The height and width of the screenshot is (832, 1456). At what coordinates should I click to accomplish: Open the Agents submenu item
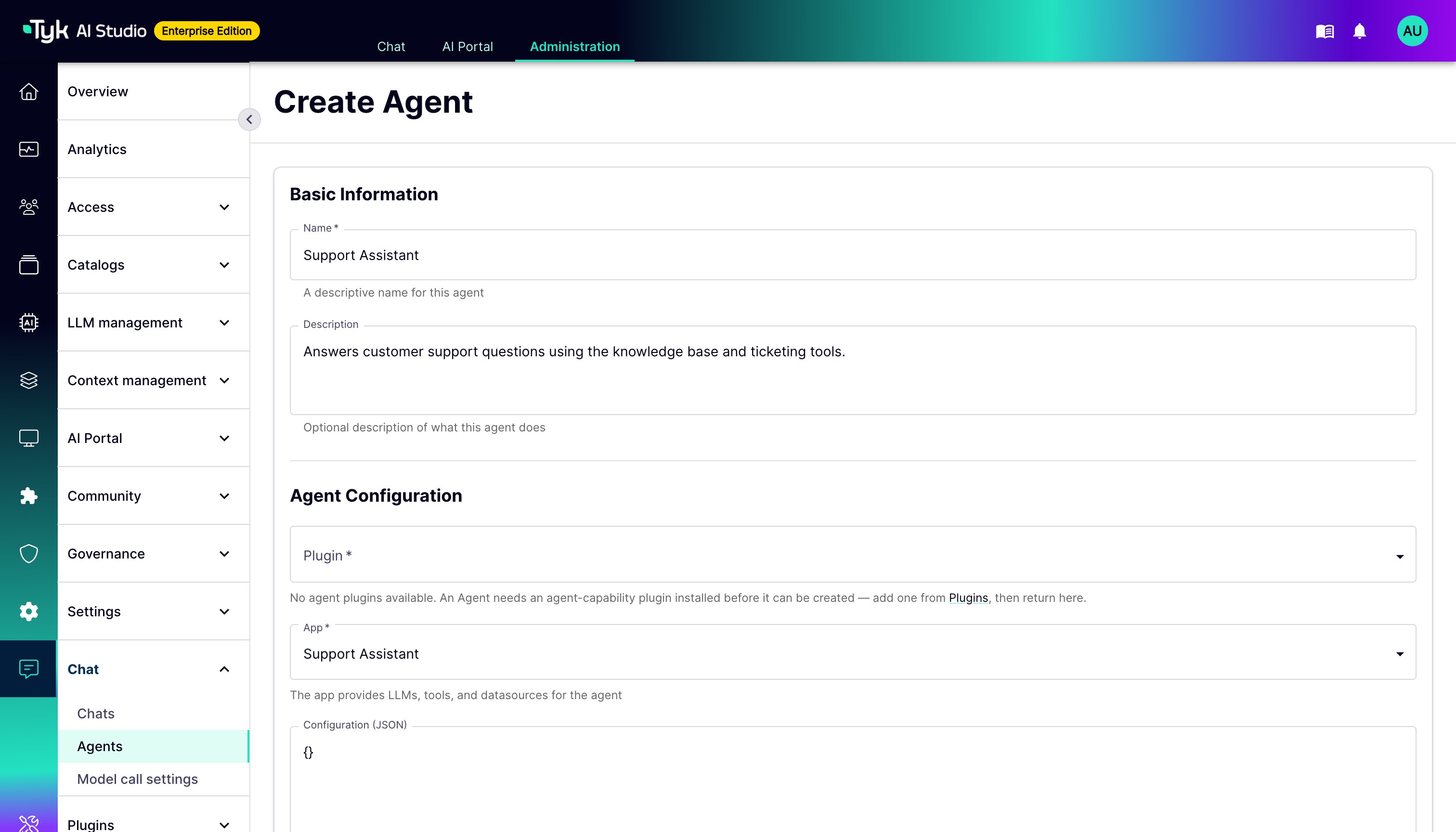153,746
